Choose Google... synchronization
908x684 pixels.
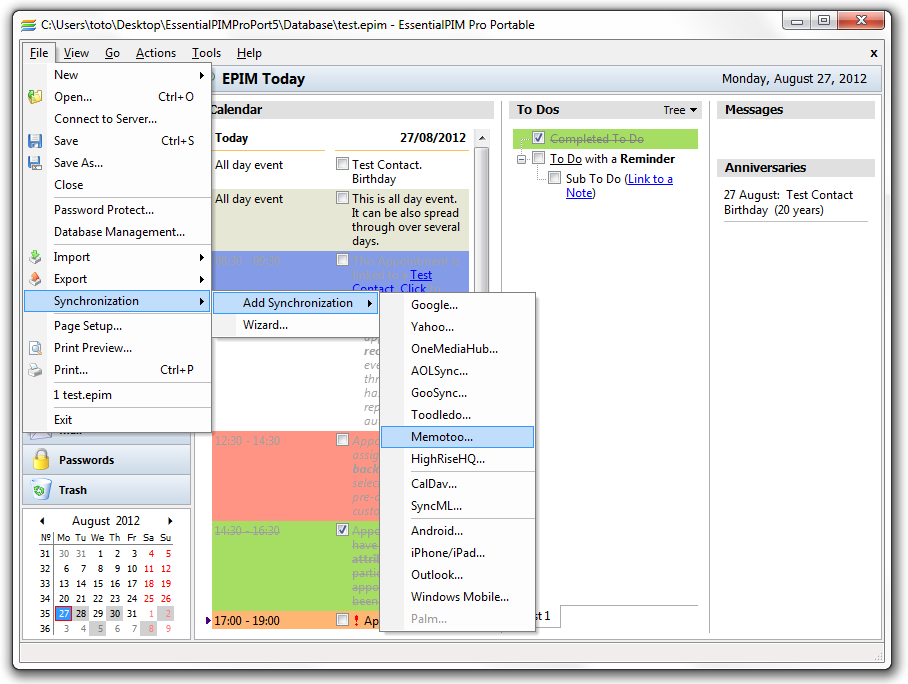pos(457,305)
